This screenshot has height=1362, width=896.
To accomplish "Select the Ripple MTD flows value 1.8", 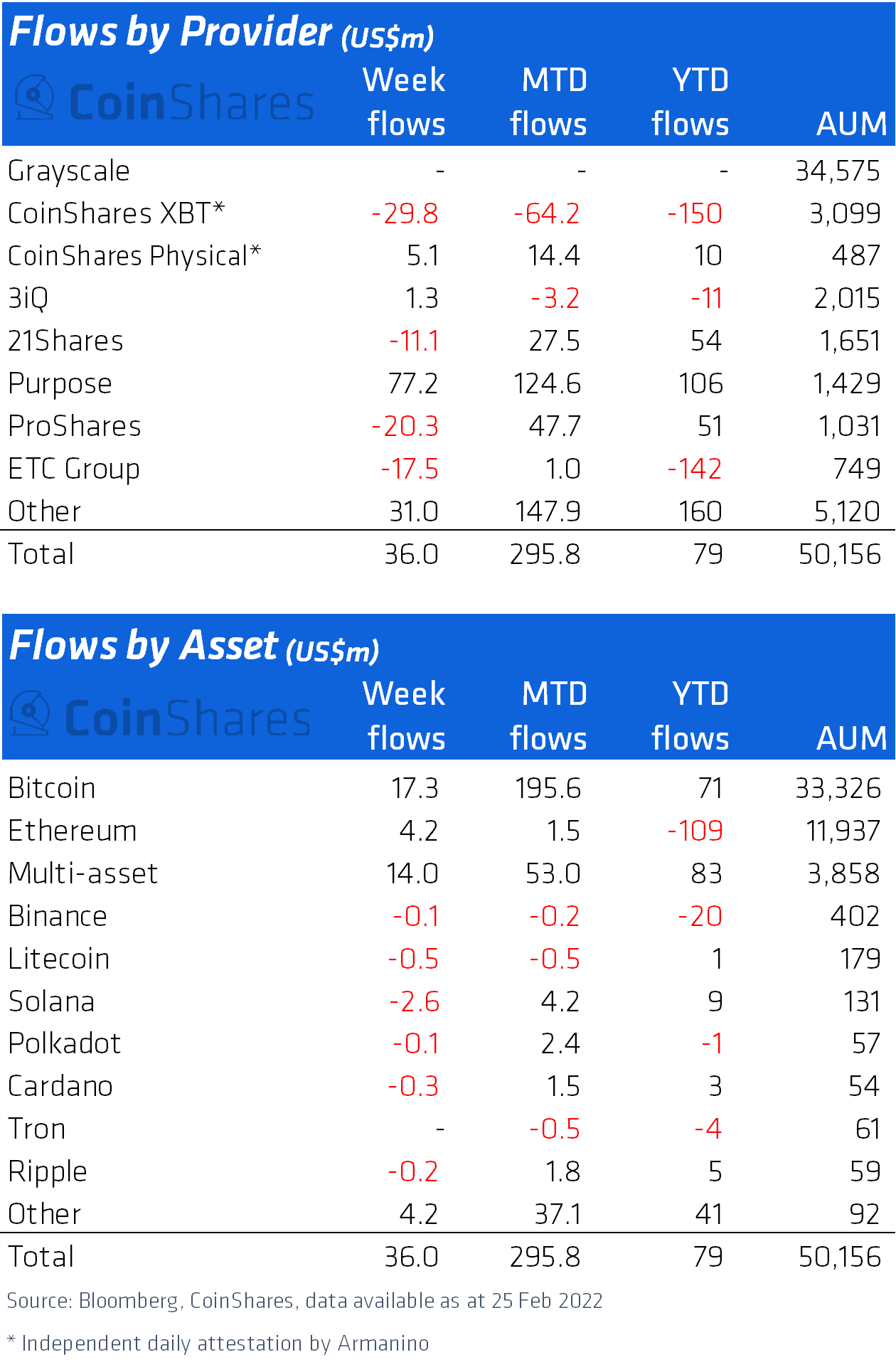I will (x=562, y=1171).
